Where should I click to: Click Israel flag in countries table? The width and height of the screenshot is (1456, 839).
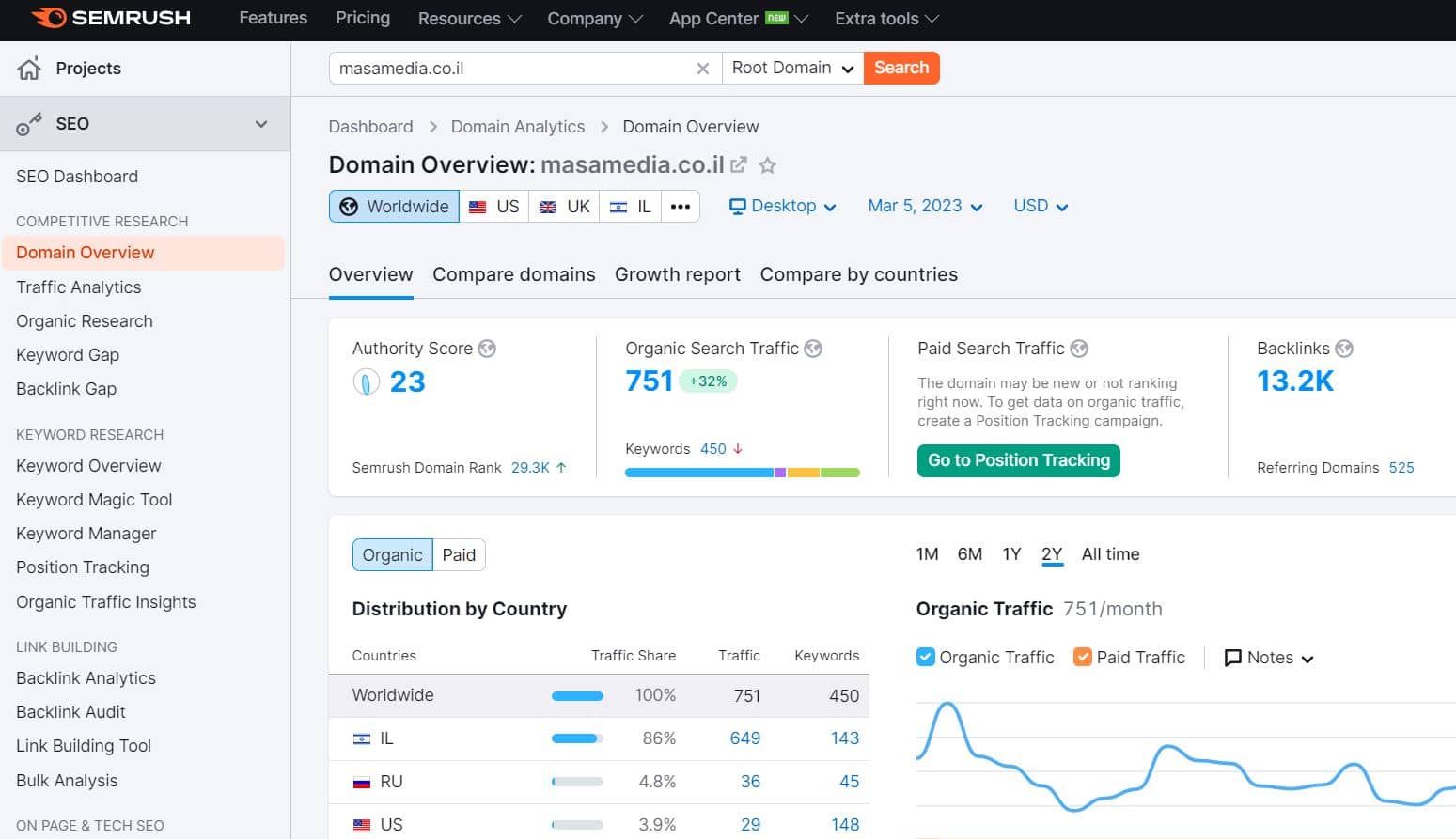pyautogui.click(x=362, y=739)
